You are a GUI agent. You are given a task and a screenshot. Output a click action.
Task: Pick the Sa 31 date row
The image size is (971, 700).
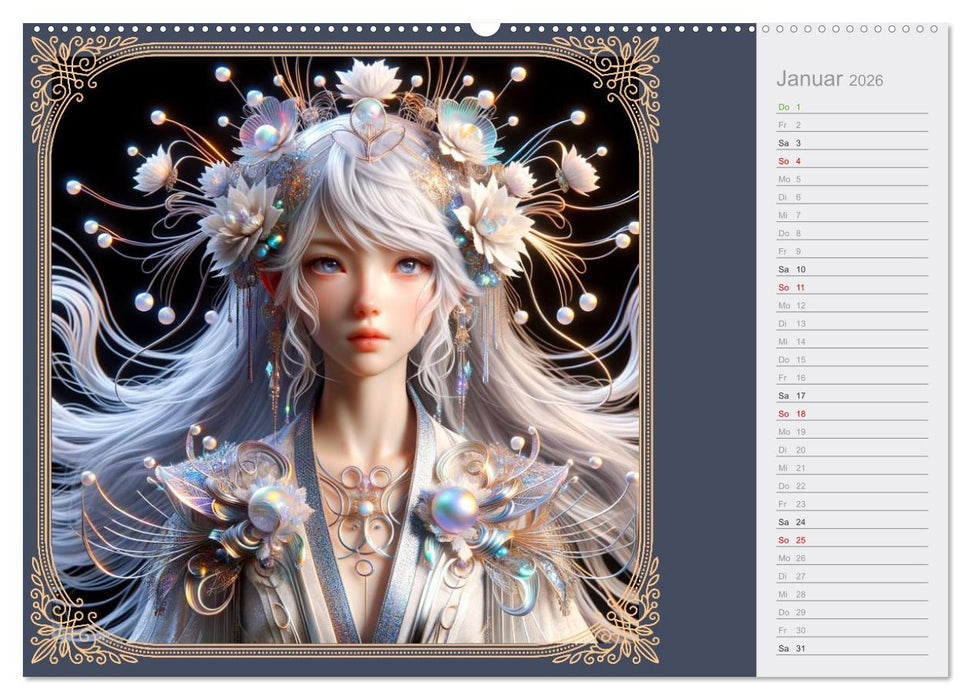[x=852, y=648]
